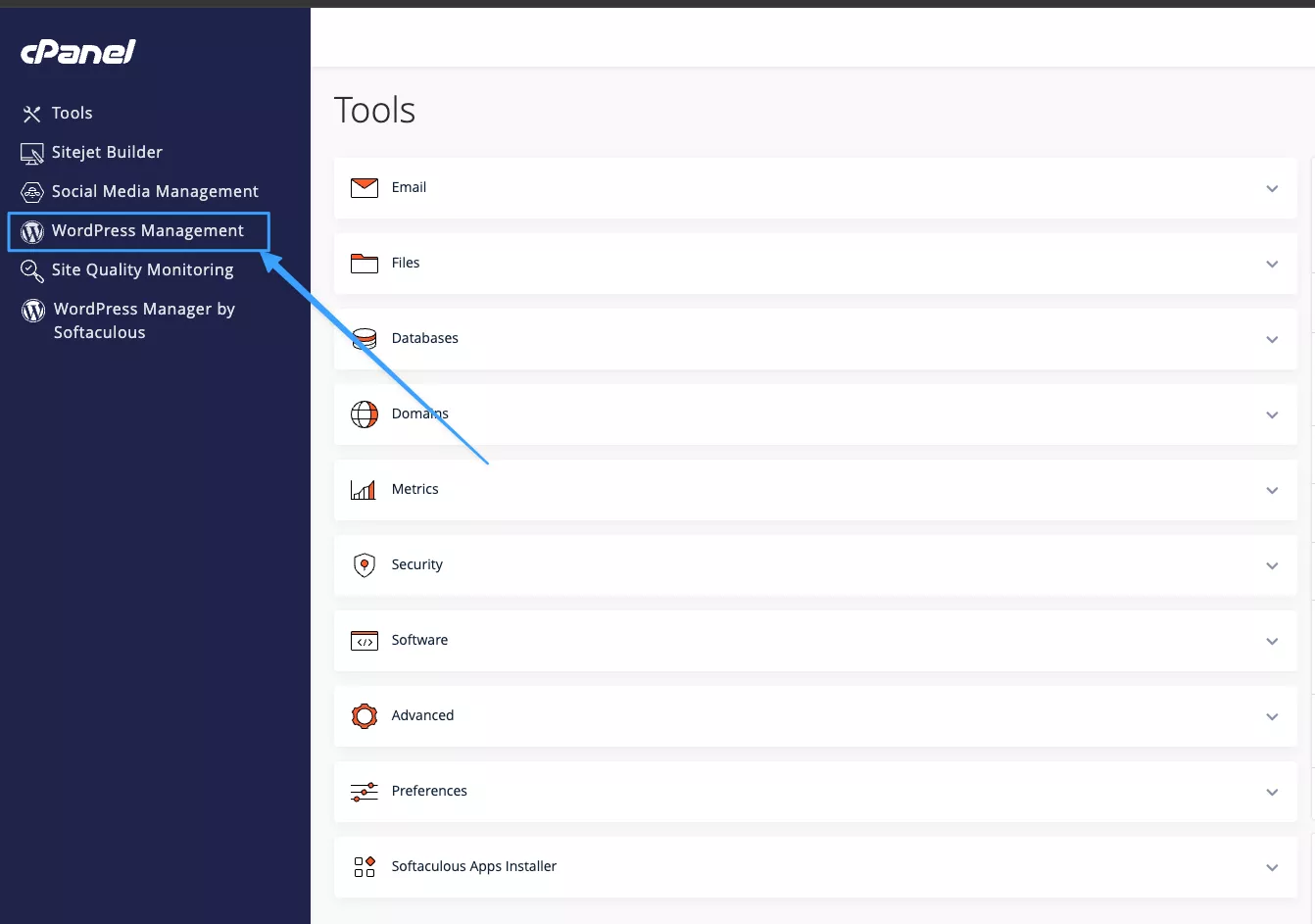Click the Security shield icon
Image resolution: width=1315 pixels, height=924 pixels.
pyautogui.click(x=364, y=564)
